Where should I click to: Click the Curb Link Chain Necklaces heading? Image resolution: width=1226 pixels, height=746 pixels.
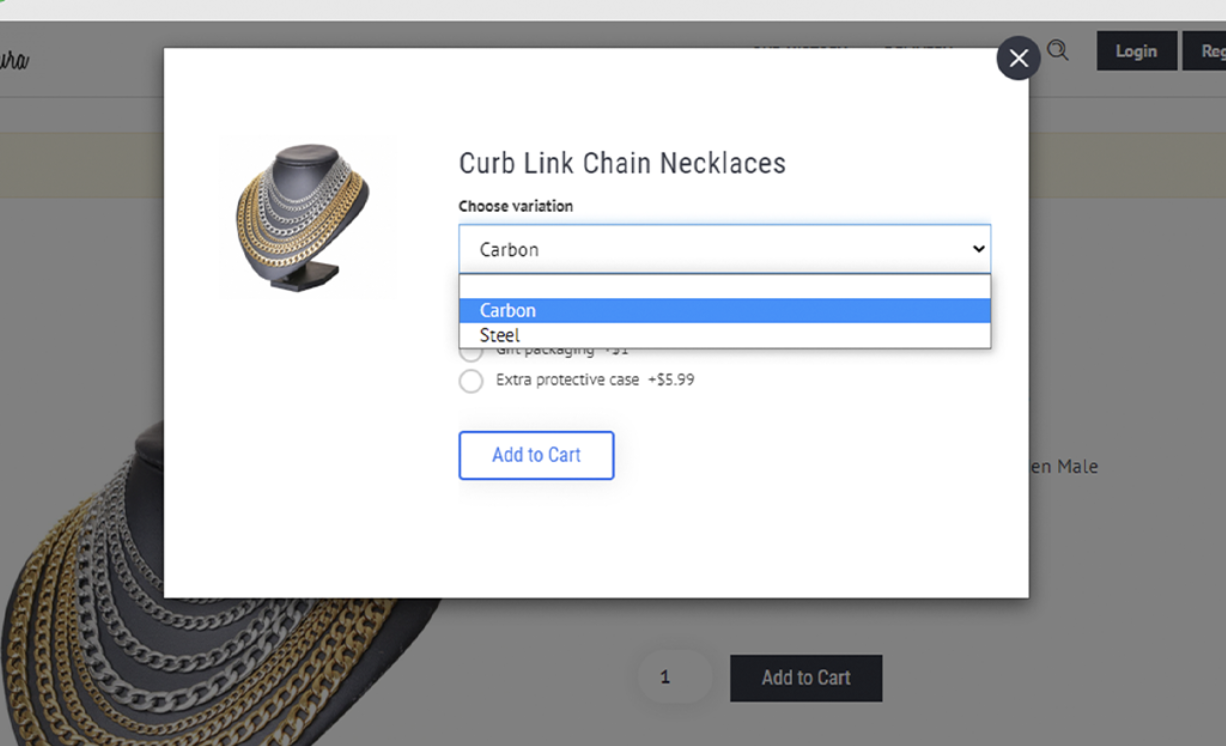pyautogui.click(x=622, y=163)
